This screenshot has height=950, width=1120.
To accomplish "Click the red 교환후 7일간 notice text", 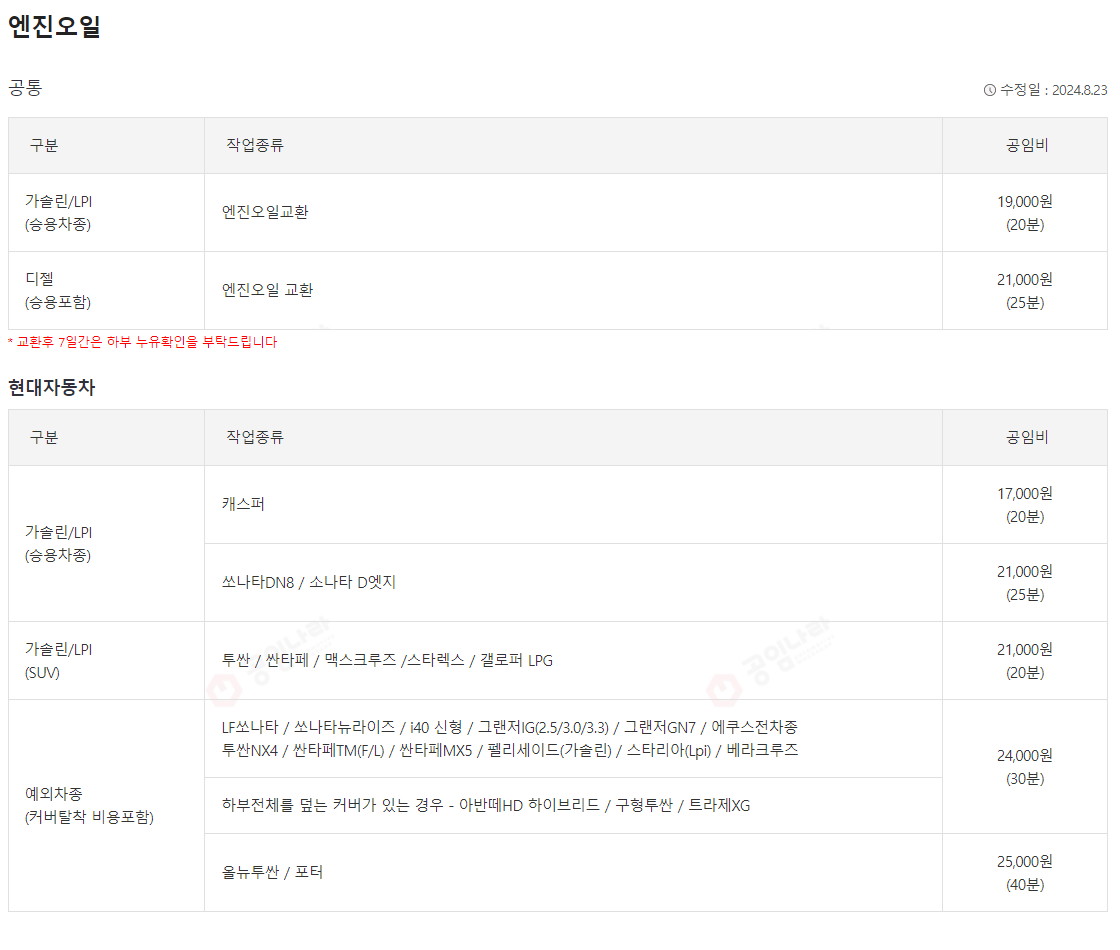I will click(x=142, y=342).
